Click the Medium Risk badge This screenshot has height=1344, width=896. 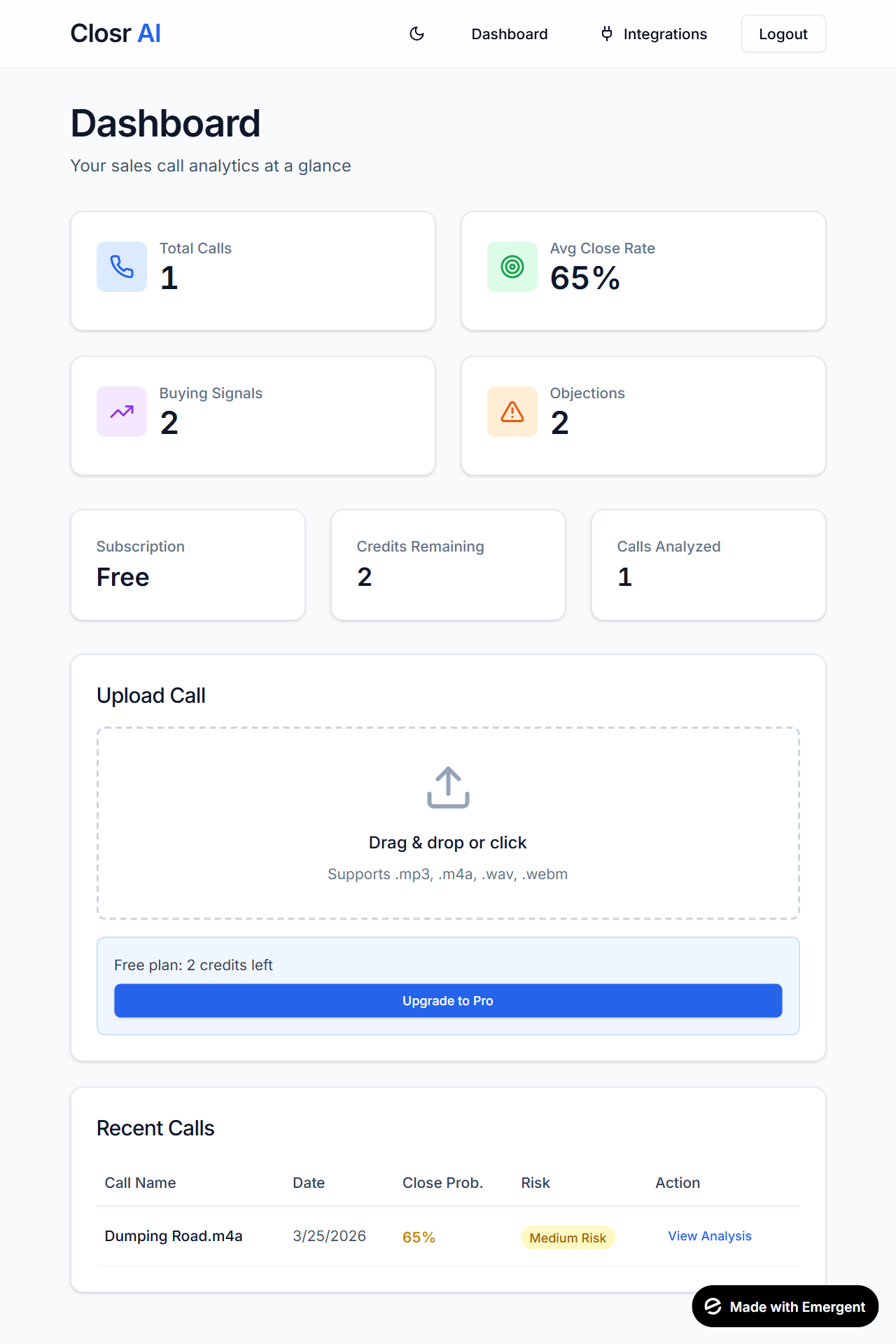pyautogui.click(x=568, y=1238)
